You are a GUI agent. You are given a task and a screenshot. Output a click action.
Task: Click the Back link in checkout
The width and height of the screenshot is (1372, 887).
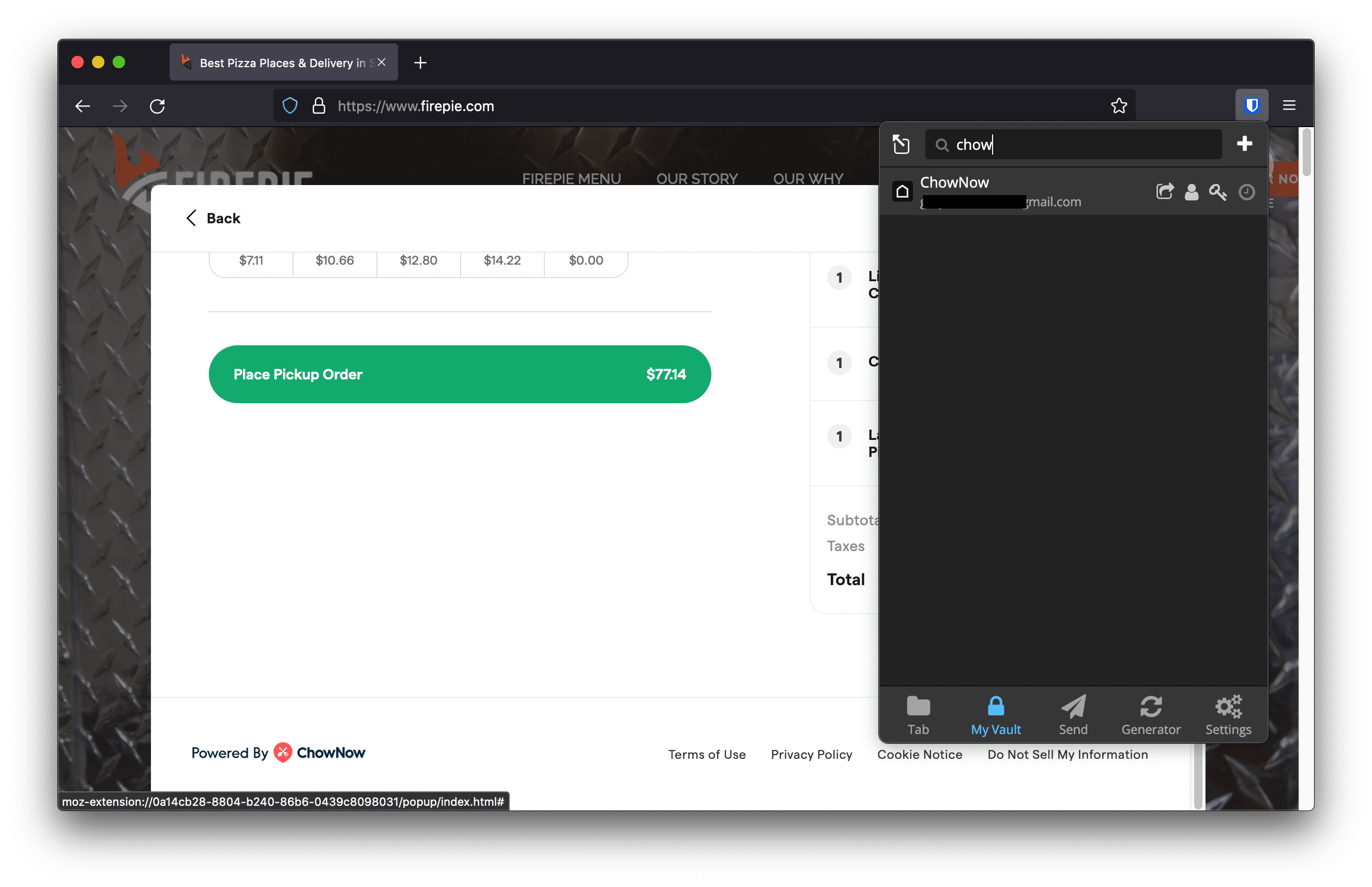[x=212, y=218]
